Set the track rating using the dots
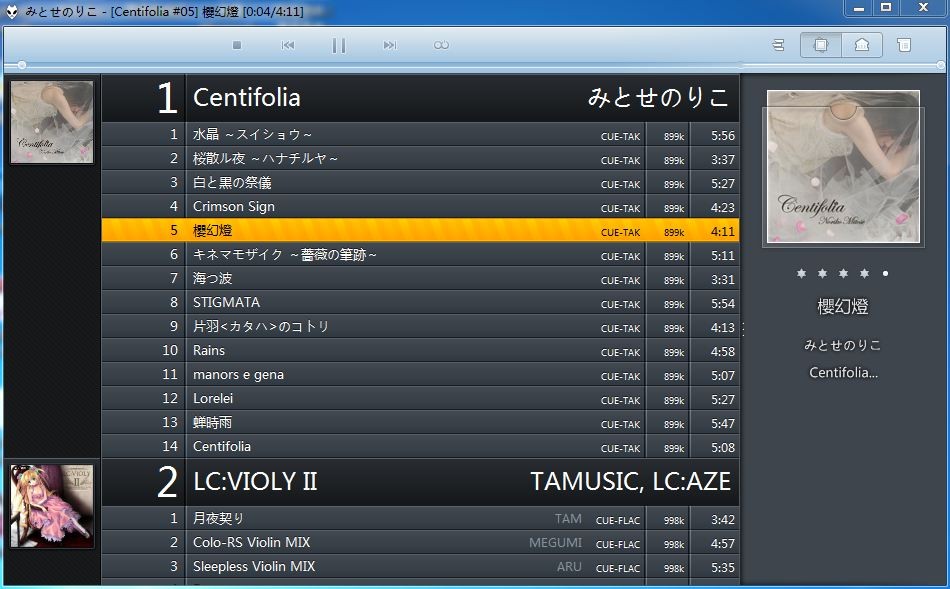The width and height of the screenshot is (950, 589). [x=842, y=271]
